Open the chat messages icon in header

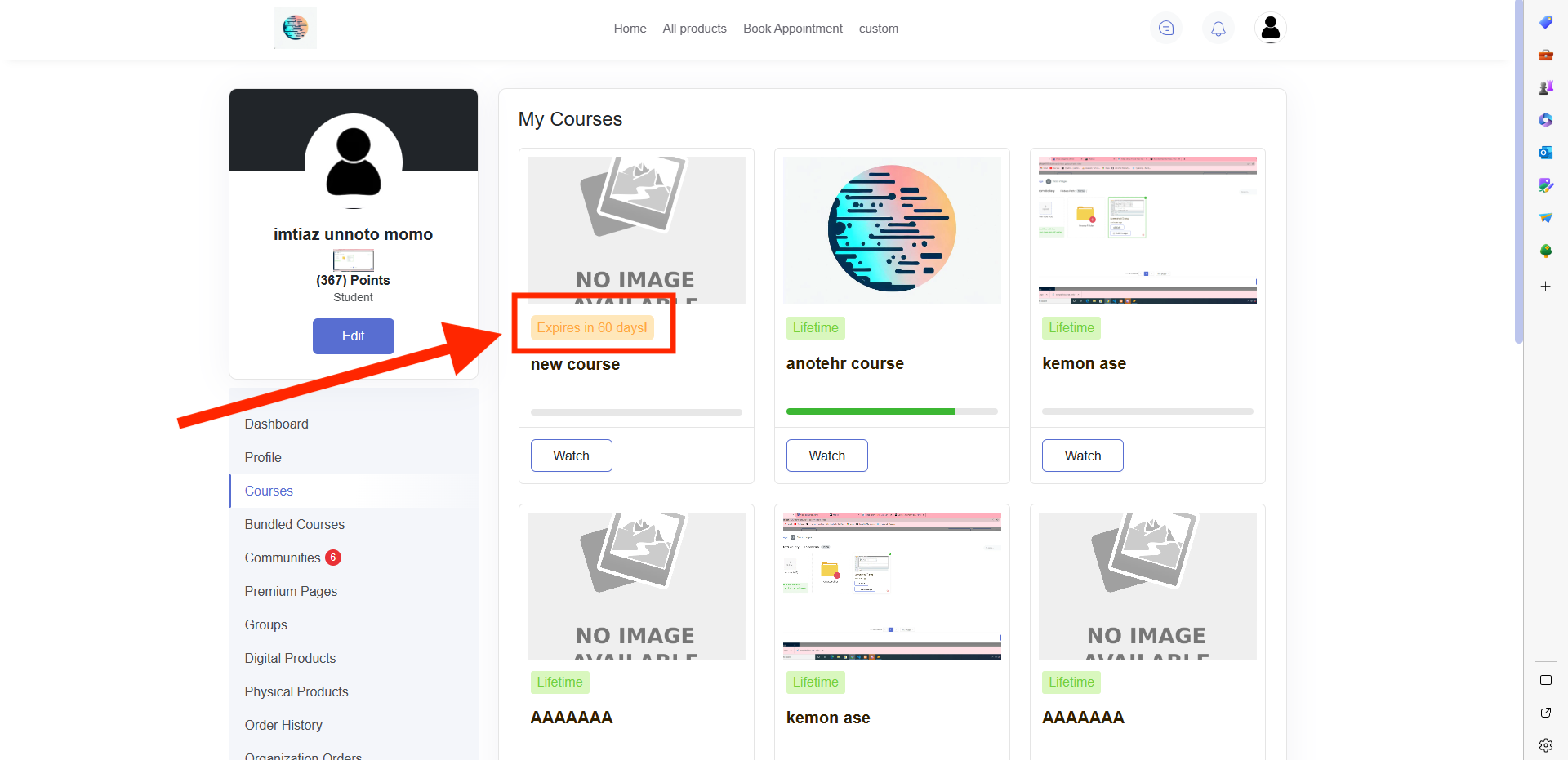click(x=1165, y=29)
